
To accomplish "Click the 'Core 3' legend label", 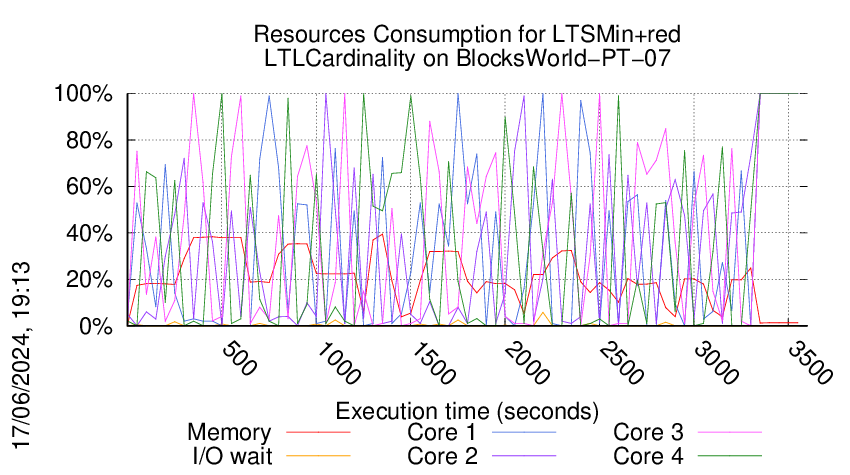I will tap(648, 432).
